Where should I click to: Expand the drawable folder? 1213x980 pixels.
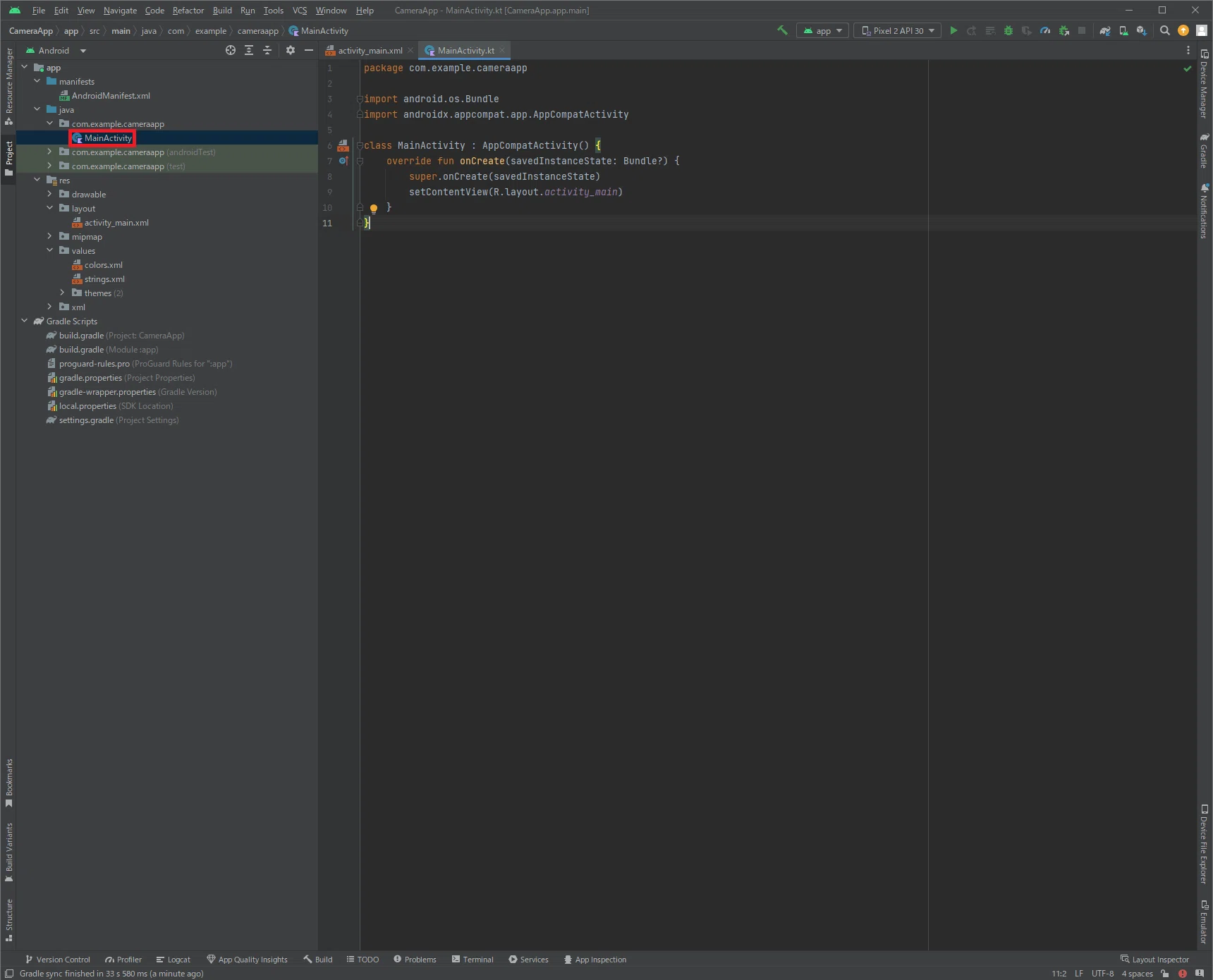click(49, 194)
